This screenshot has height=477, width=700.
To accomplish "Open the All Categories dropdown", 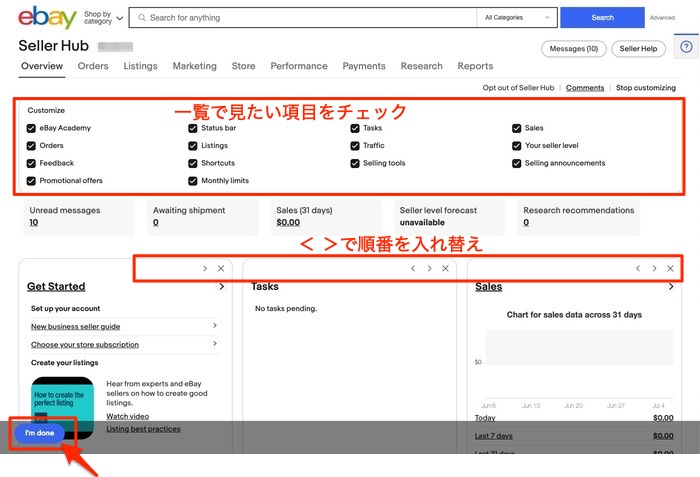I will coord(517,18).
